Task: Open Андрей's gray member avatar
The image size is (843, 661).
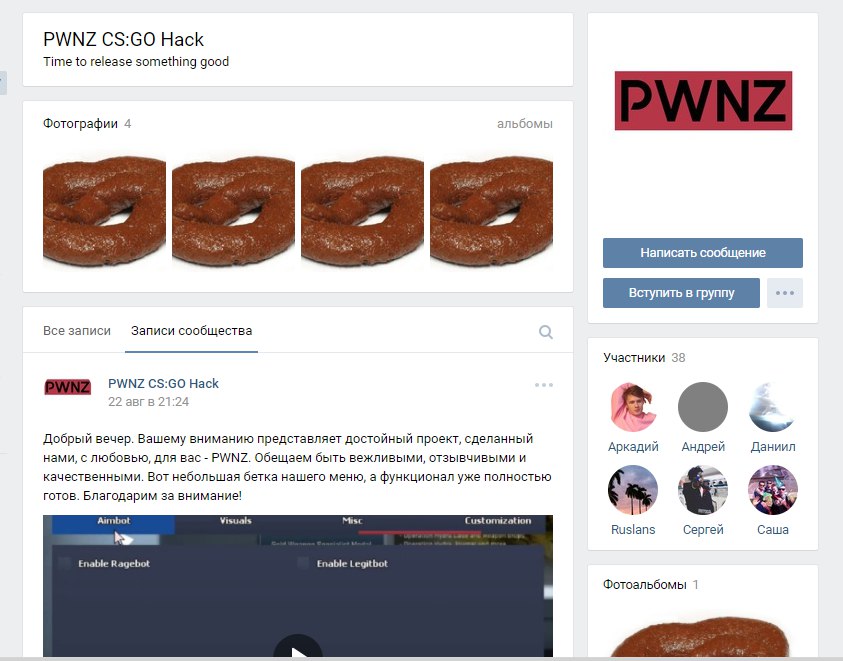Action: [x=703, y=407]
